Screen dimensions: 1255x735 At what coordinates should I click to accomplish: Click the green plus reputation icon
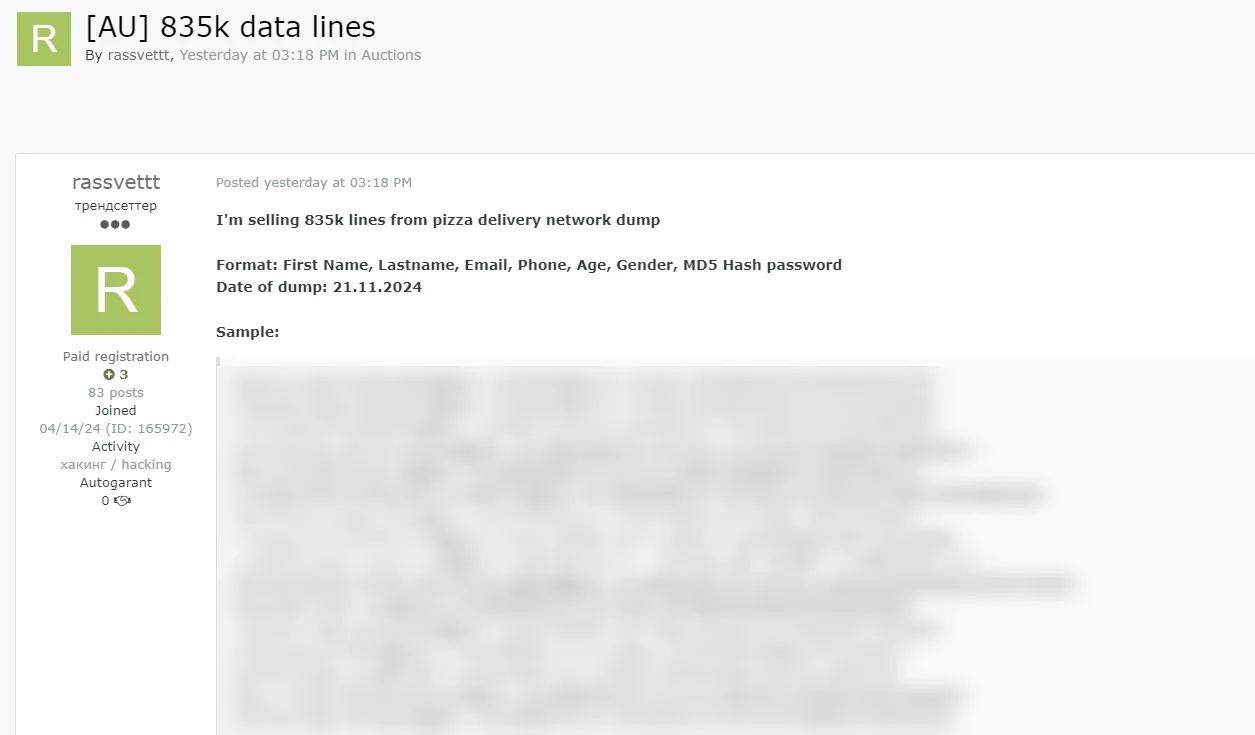pos(109,375)
